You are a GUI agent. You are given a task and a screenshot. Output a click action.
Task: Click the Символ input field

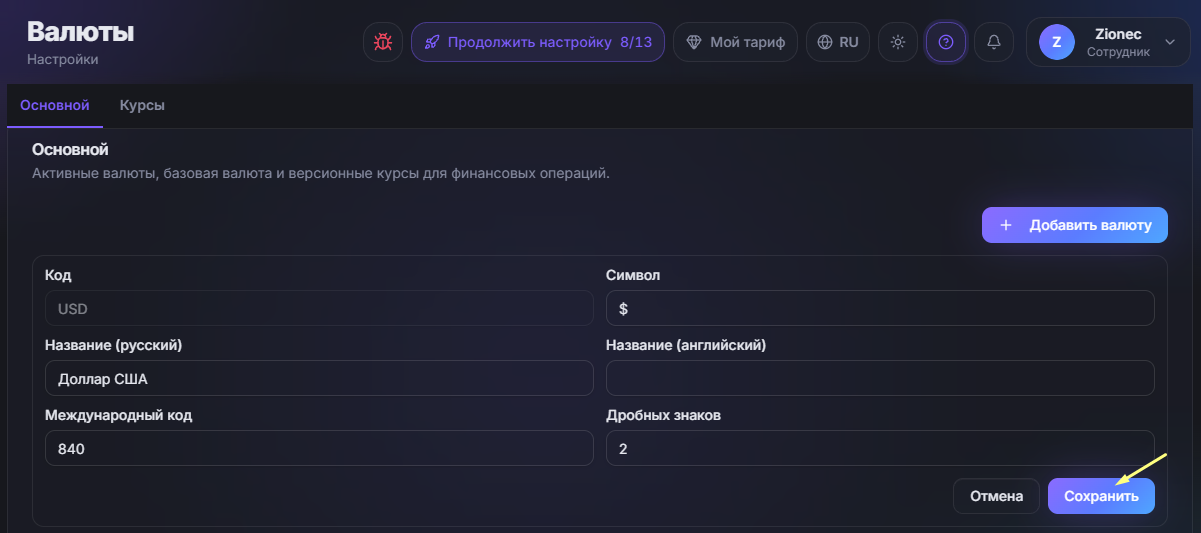click(x=880, y=308)
